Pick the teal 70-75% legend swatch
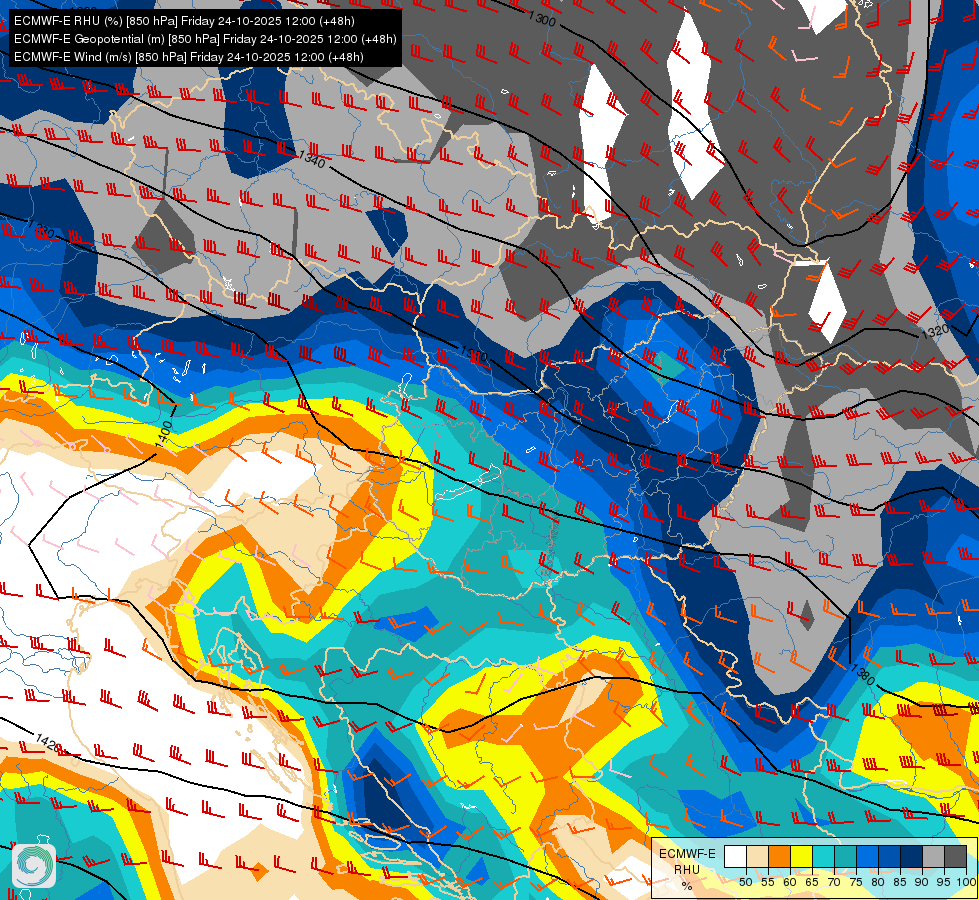Image resolution: width=979 pixels, height=900 pixels. [845, 856]
